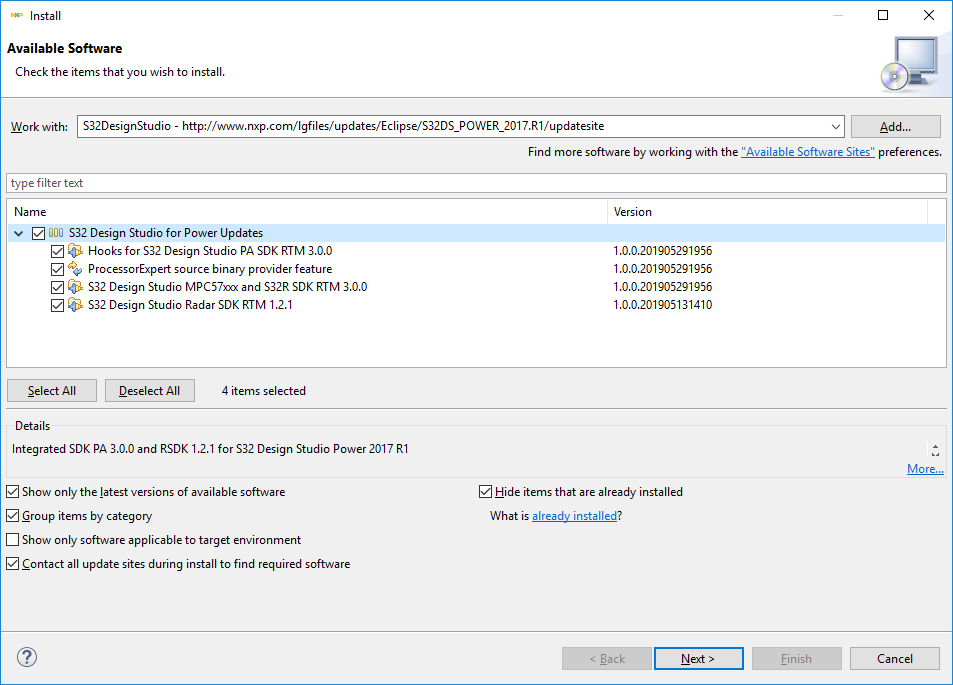Click version 1.0.0.201905131410 cell
This screenshot has height=685, width=953.
[x=662, y=305]
